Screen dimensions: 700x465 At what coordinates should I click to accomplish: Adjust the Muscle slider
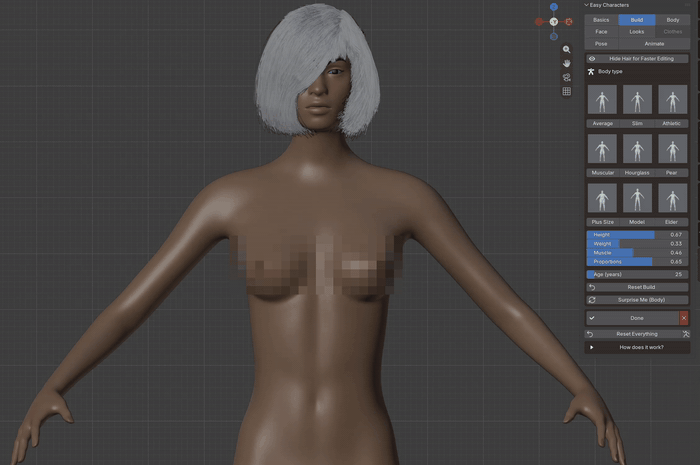pyautogui.click(x=637, y=253)
